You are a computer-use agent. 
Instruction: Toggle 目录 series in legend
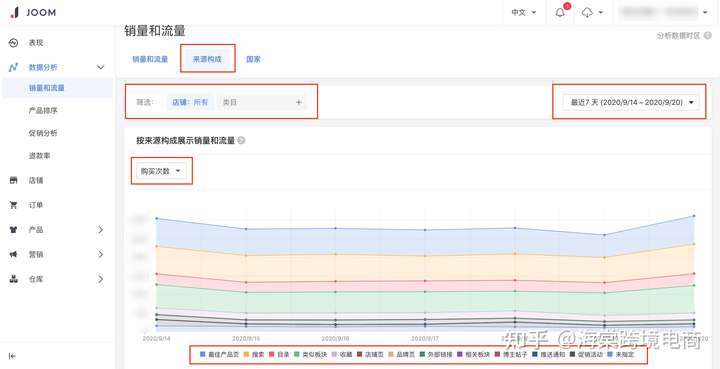coord(279,354)
